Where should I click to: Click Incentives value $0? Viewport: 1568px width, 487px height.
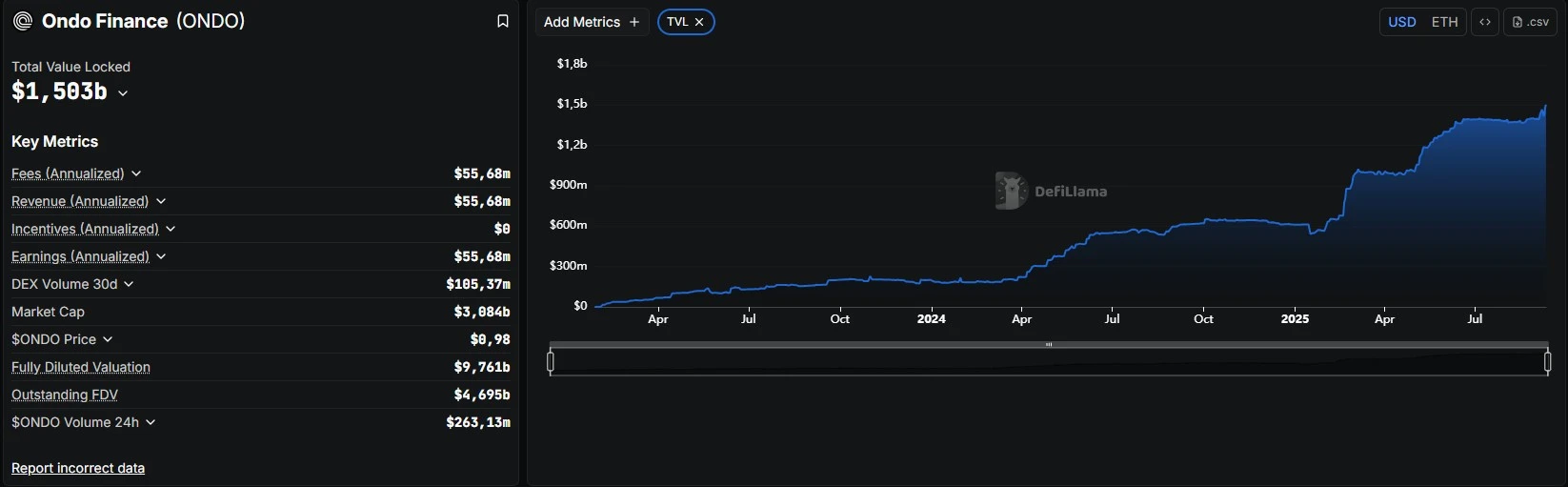point(502,229)
